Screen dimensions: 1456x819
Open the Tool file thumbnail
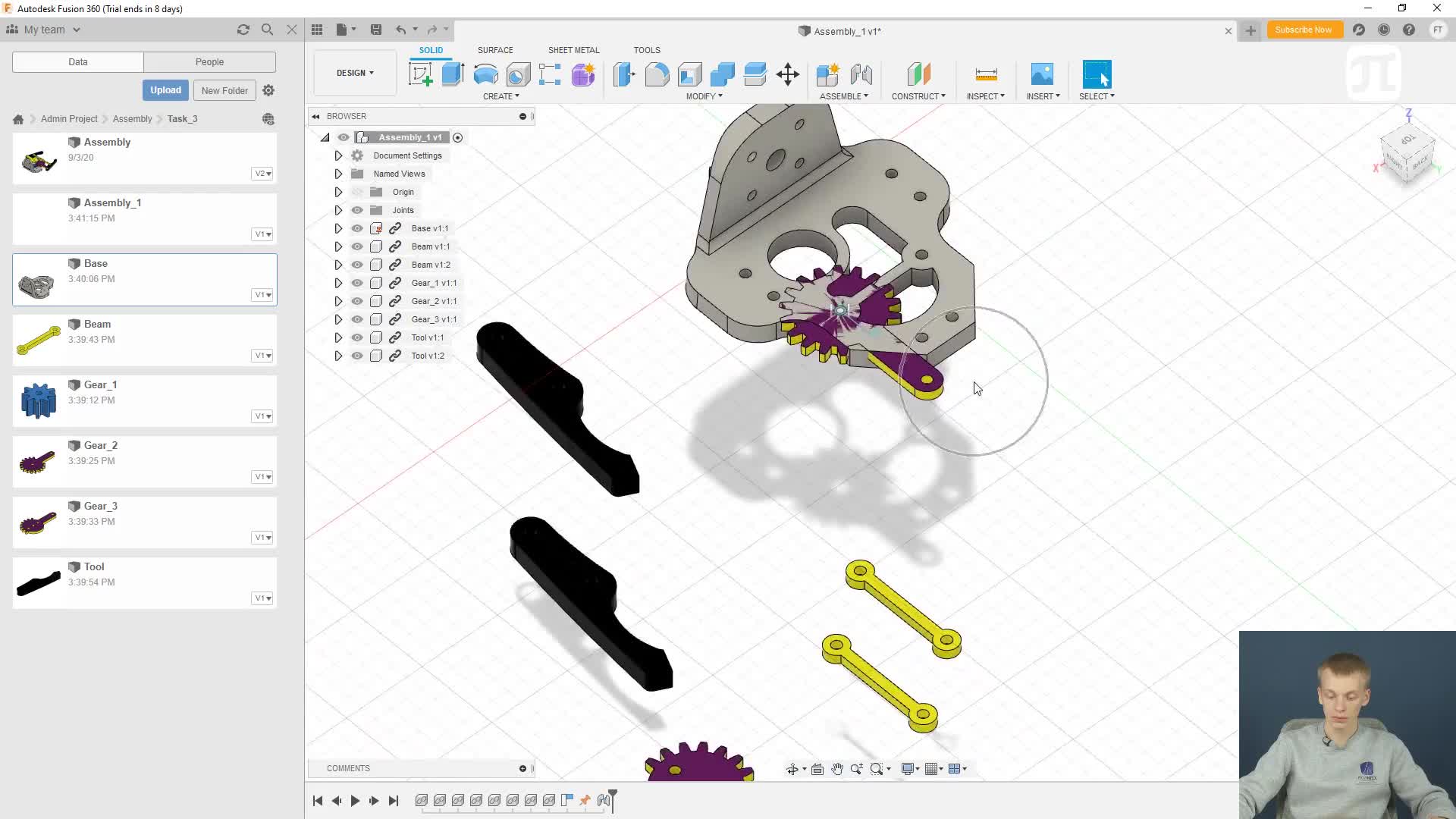click(39, 582)
